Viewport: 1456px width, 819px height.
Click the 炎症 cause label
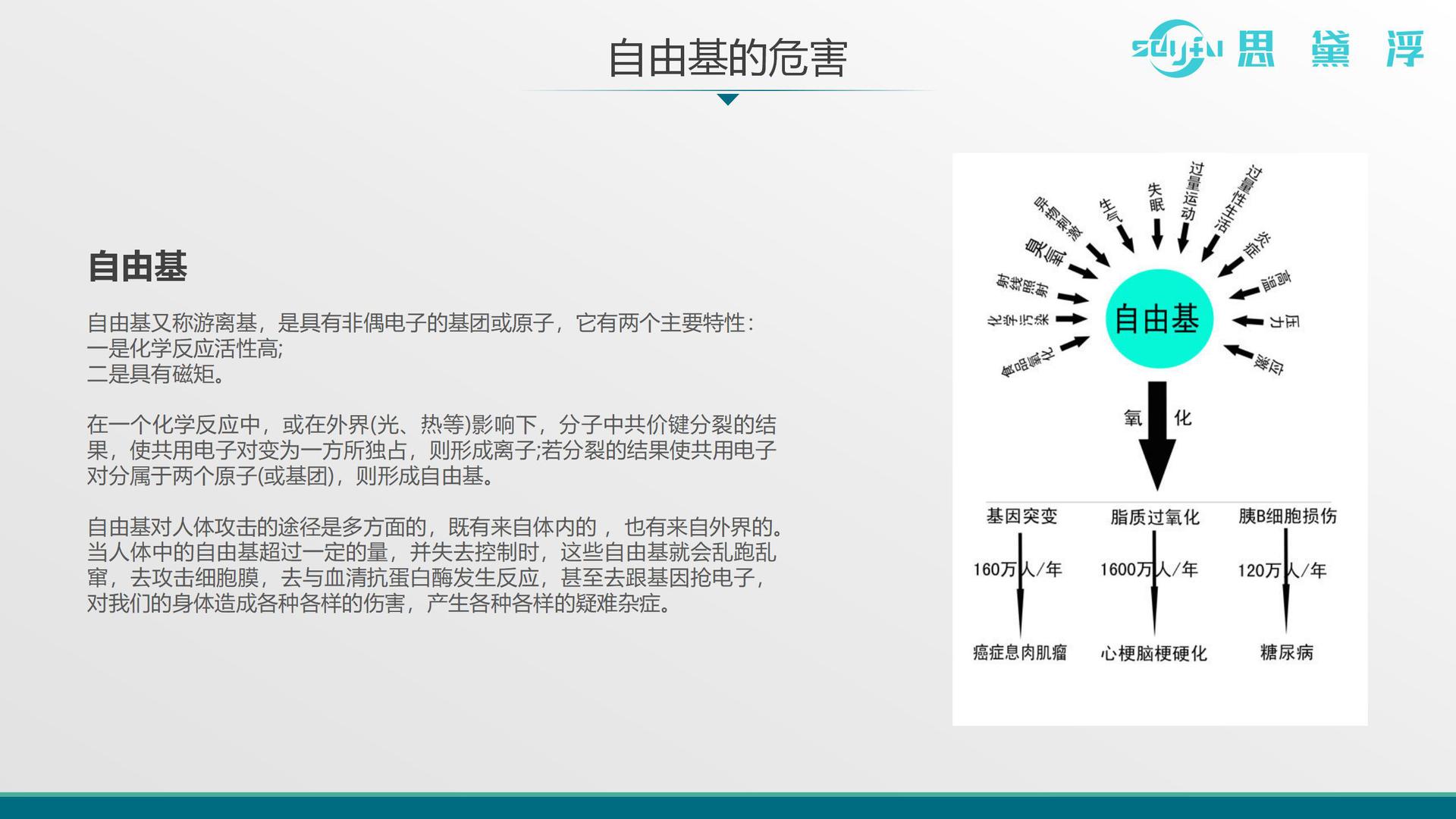coord(1258,244)
